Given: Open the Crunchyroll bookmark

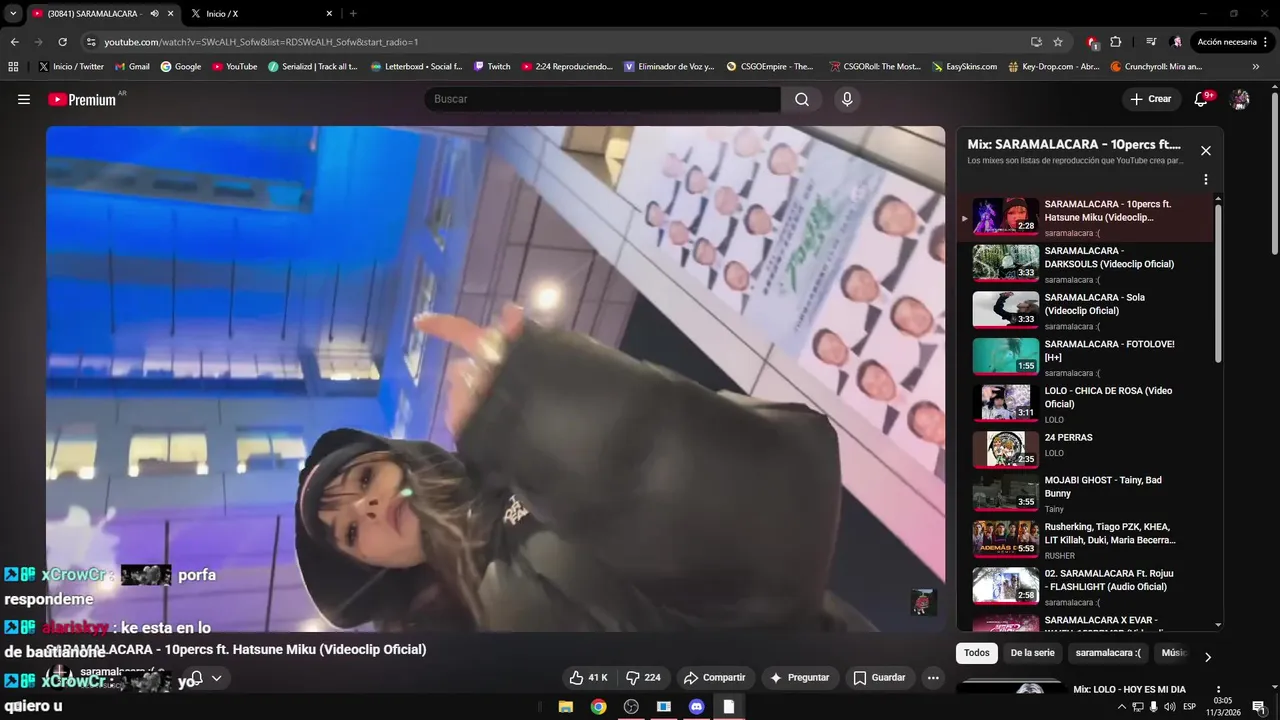Looking at the screenshot, I should [1156, 67].
